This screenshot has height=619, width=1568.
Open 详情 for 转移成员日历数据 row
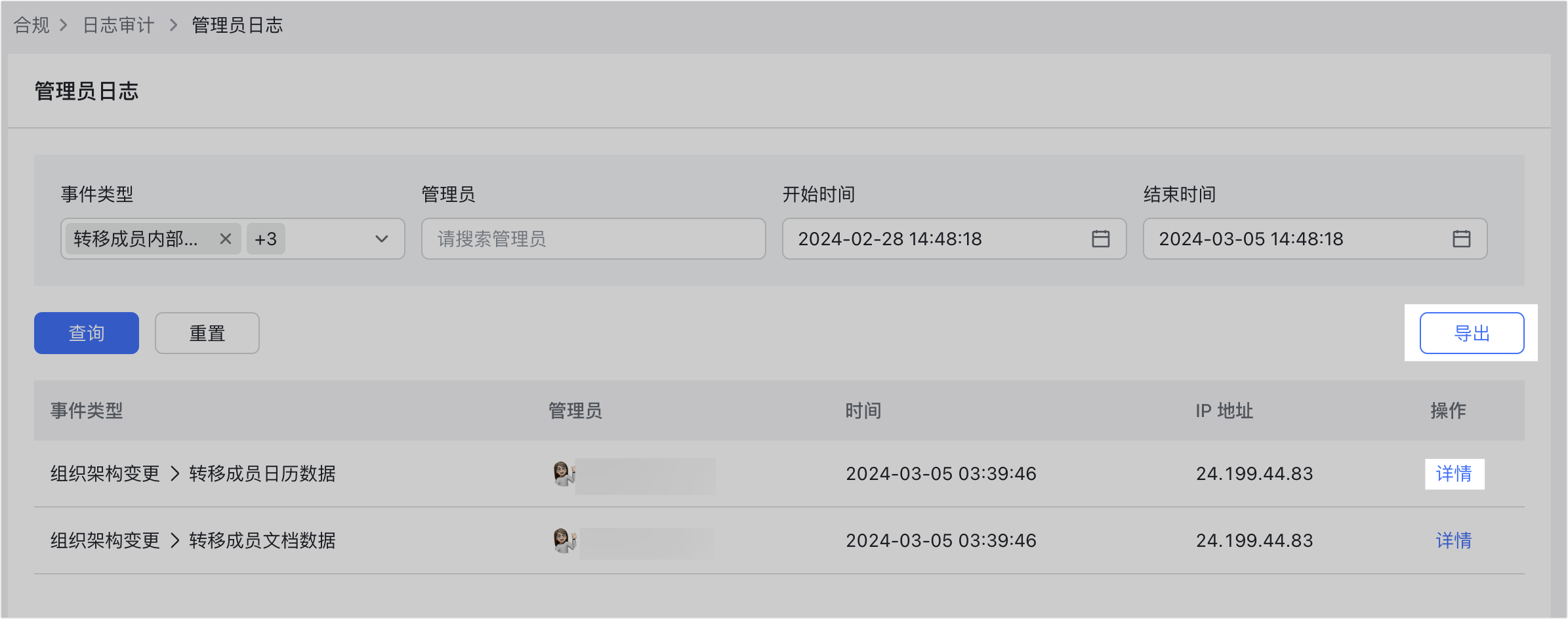(1454, 473)
